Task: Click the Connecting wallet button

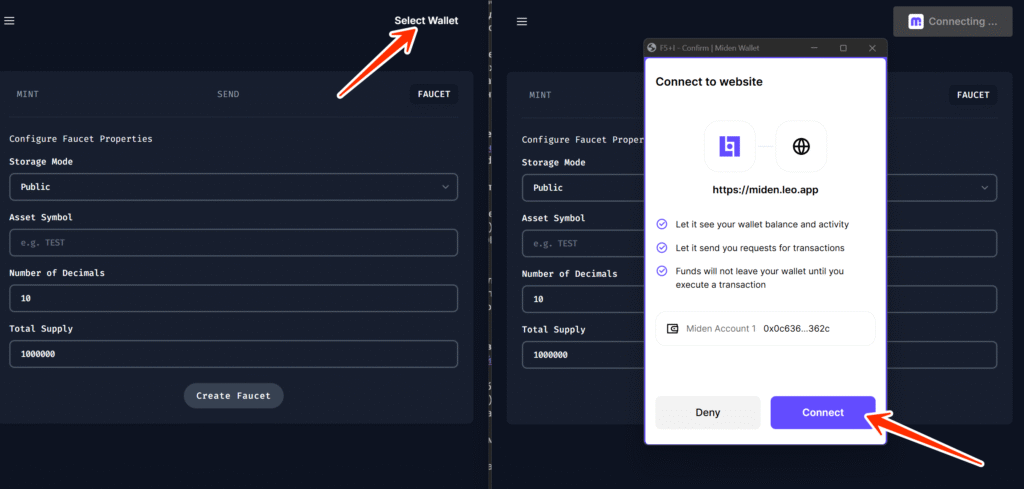Action: (952, 22)
